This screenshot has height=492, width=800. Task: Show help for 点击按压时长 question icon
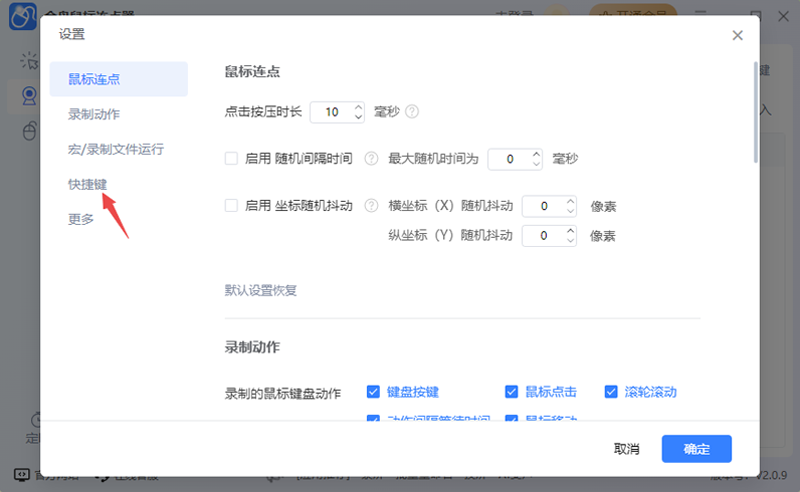click(412, 112)
